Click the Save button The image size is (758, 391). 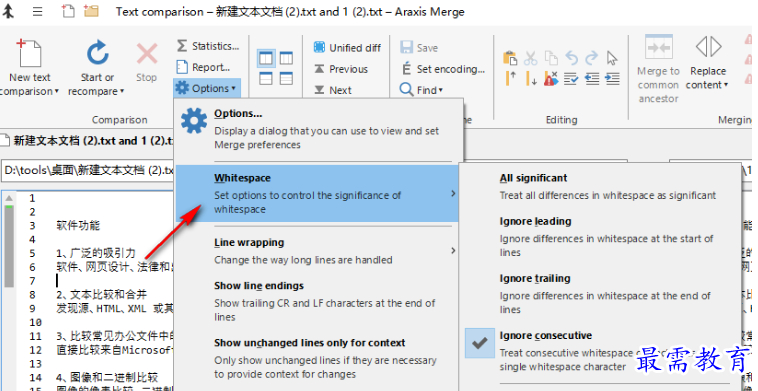coord(419,47)
